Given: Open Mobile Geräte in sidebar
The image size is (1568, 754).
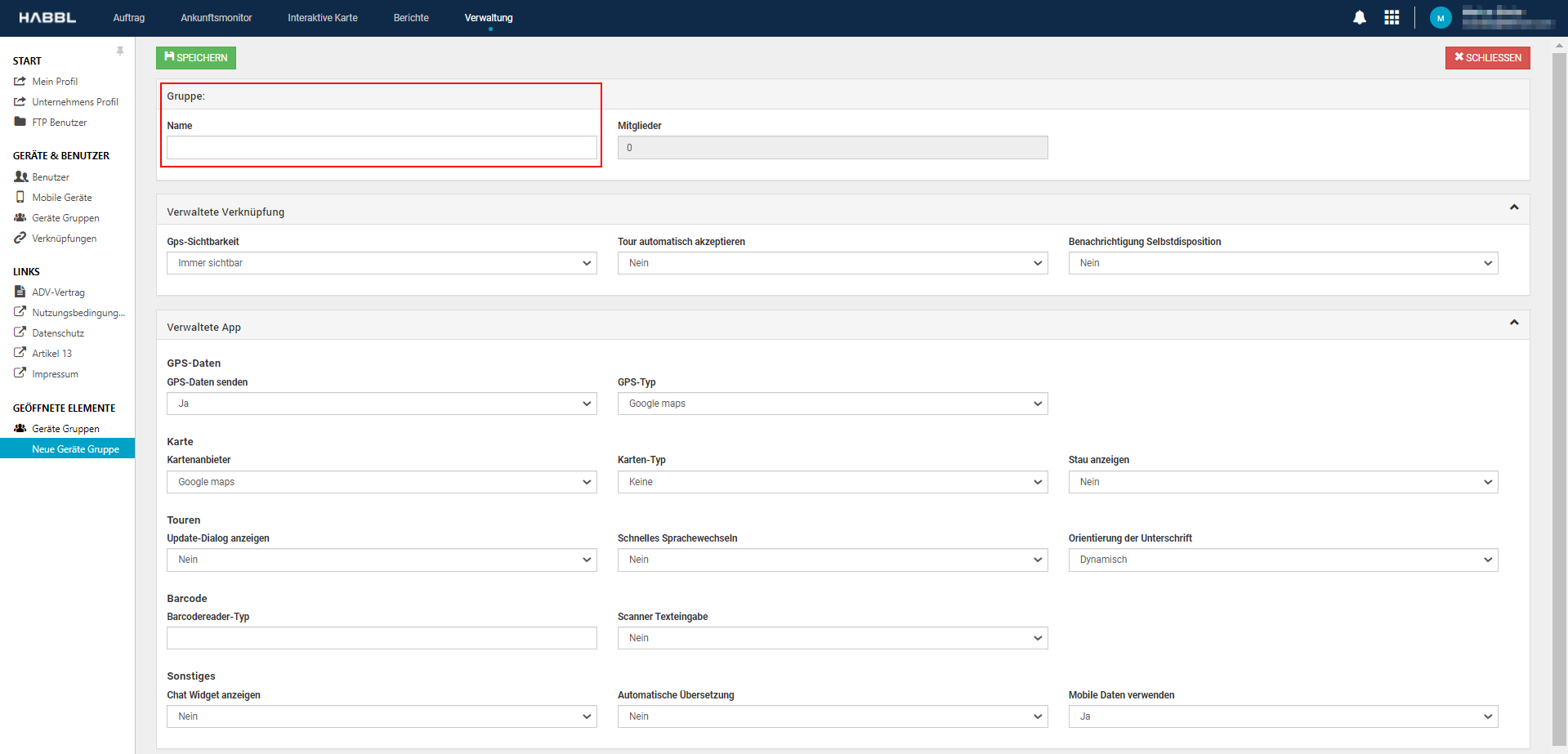Looking at the screenshot, I should click(61, 198).
